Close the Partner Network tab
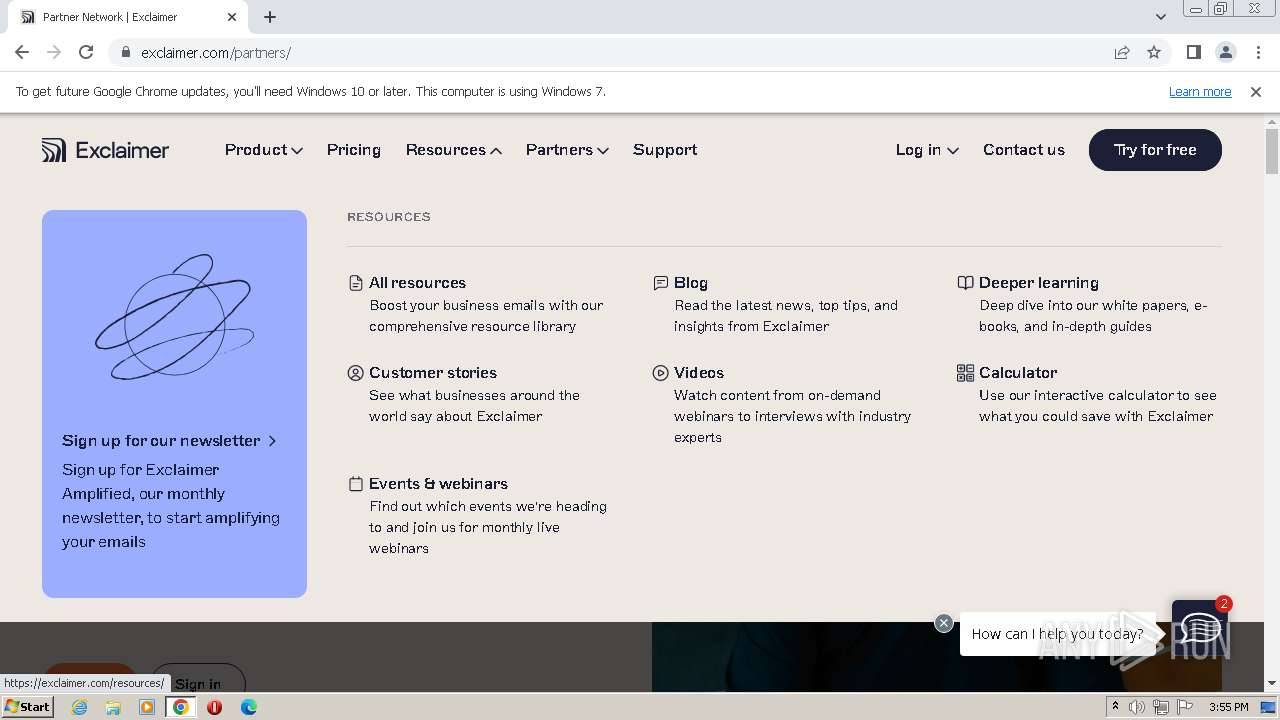Viewport: 1280px width, 720px height. click(x=232, y=17)
